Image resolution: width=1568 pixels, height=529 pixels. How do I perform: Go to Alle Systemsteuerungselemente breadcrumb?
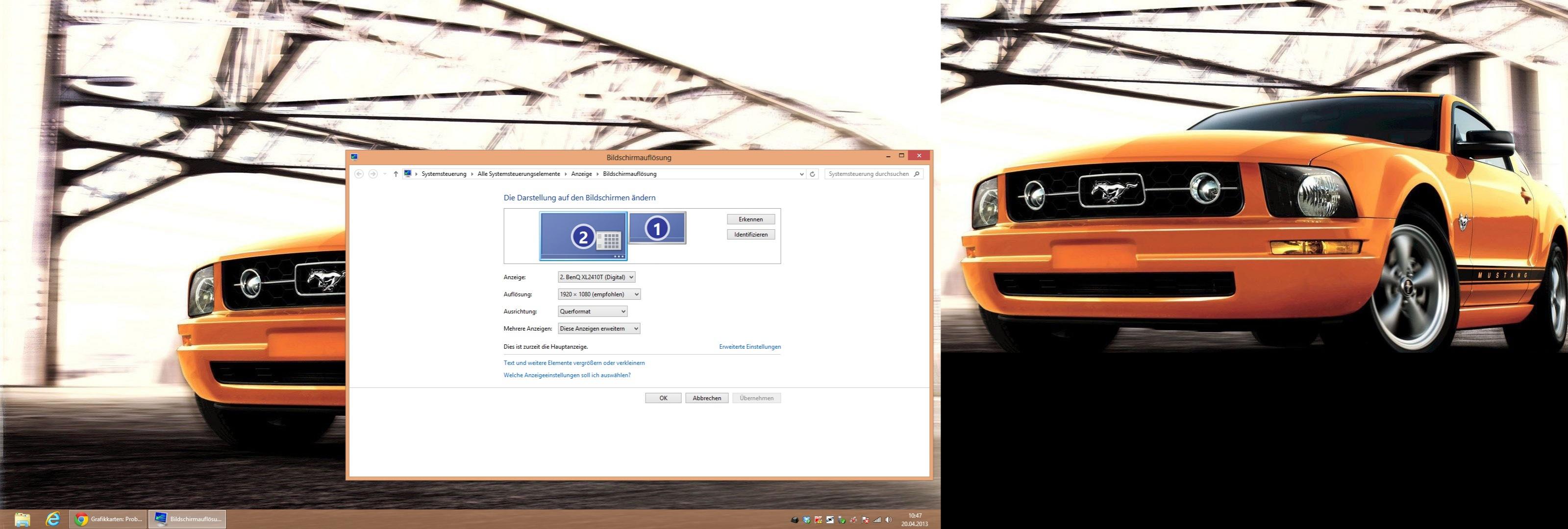point(518,174)
